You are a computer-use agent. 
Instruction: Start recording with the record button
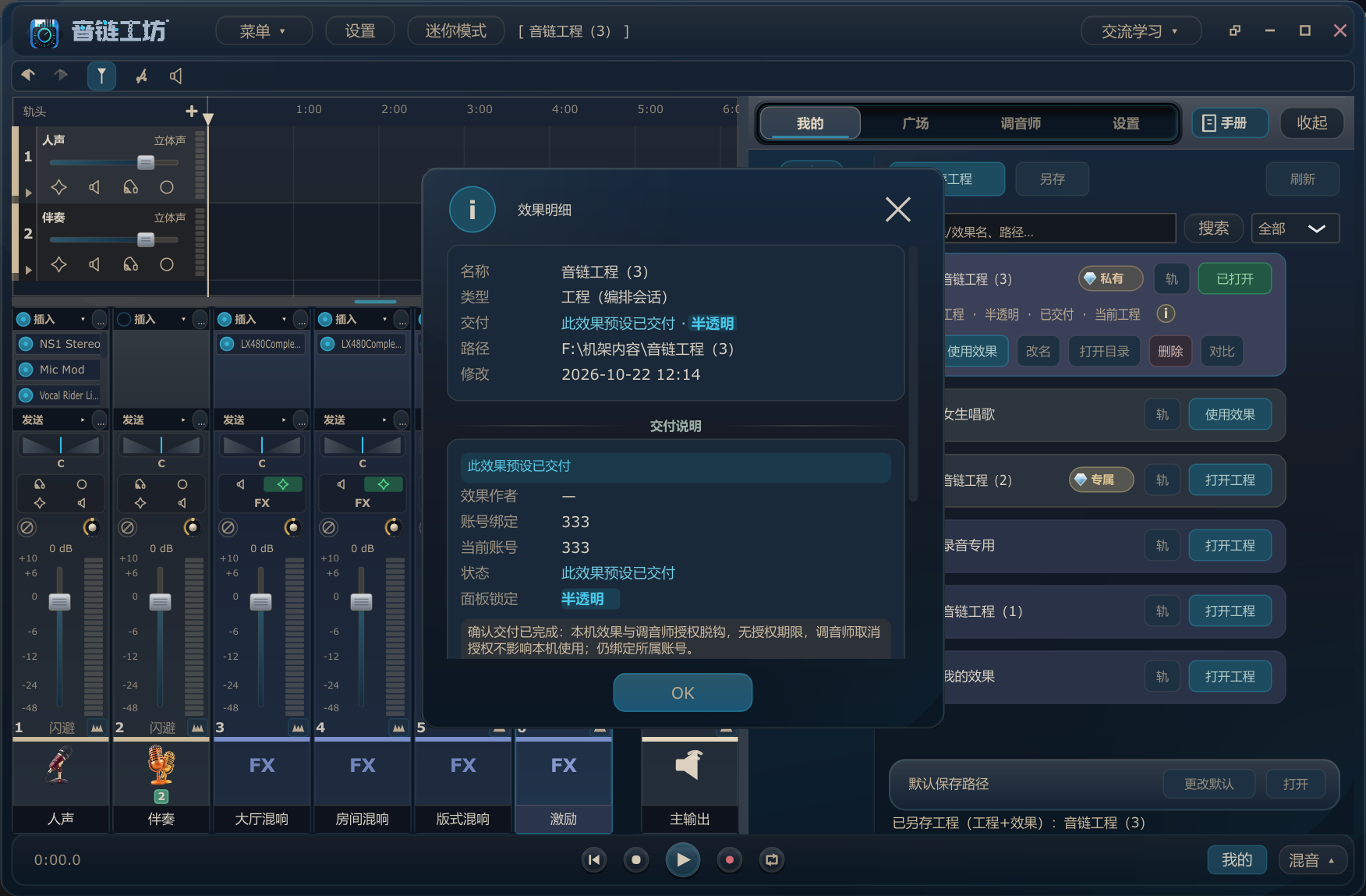tap(730, 859)
